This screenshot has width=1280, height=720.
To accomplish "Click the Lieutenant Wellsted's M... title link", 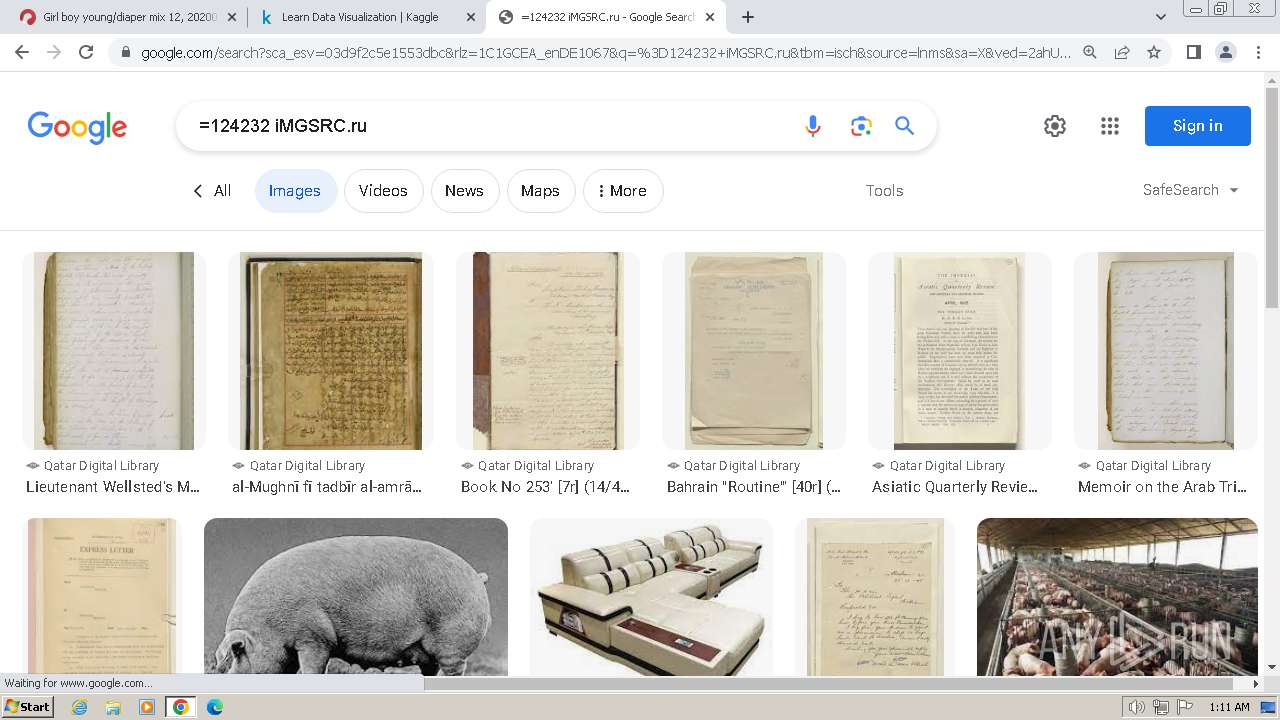I will (113, 487).
